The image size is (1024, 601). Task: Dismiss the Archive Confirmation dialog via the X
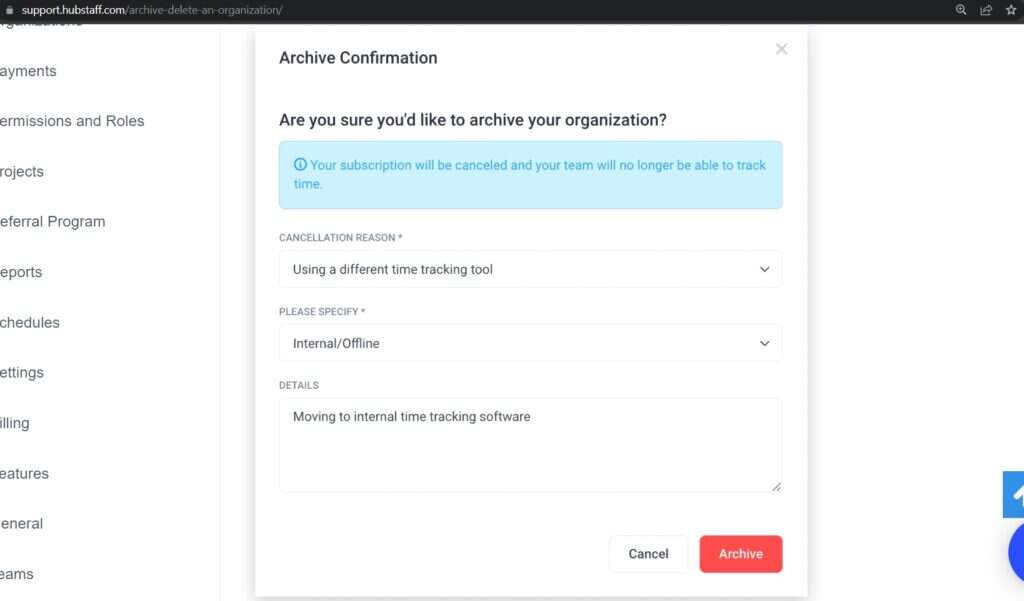point(781,48)
